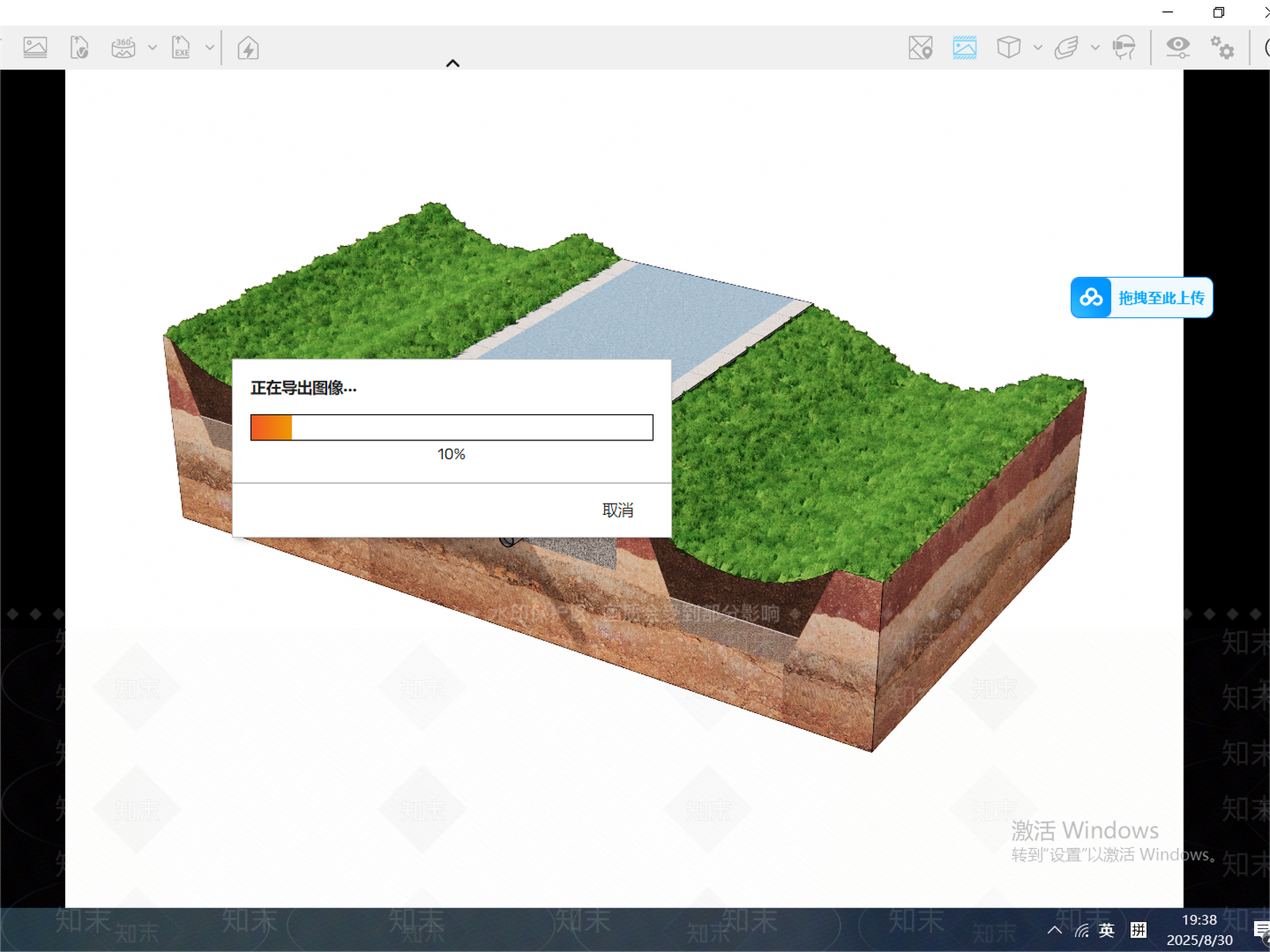This screenshot has width=1270, height=952.
Task: Open the Site Context map-pin icon
Action: pos(921,48)
